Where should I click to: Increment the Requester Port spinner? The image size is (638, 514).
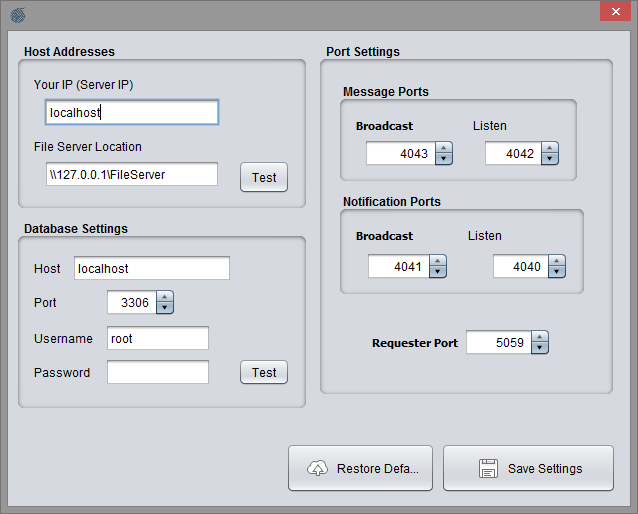(540, 337)
